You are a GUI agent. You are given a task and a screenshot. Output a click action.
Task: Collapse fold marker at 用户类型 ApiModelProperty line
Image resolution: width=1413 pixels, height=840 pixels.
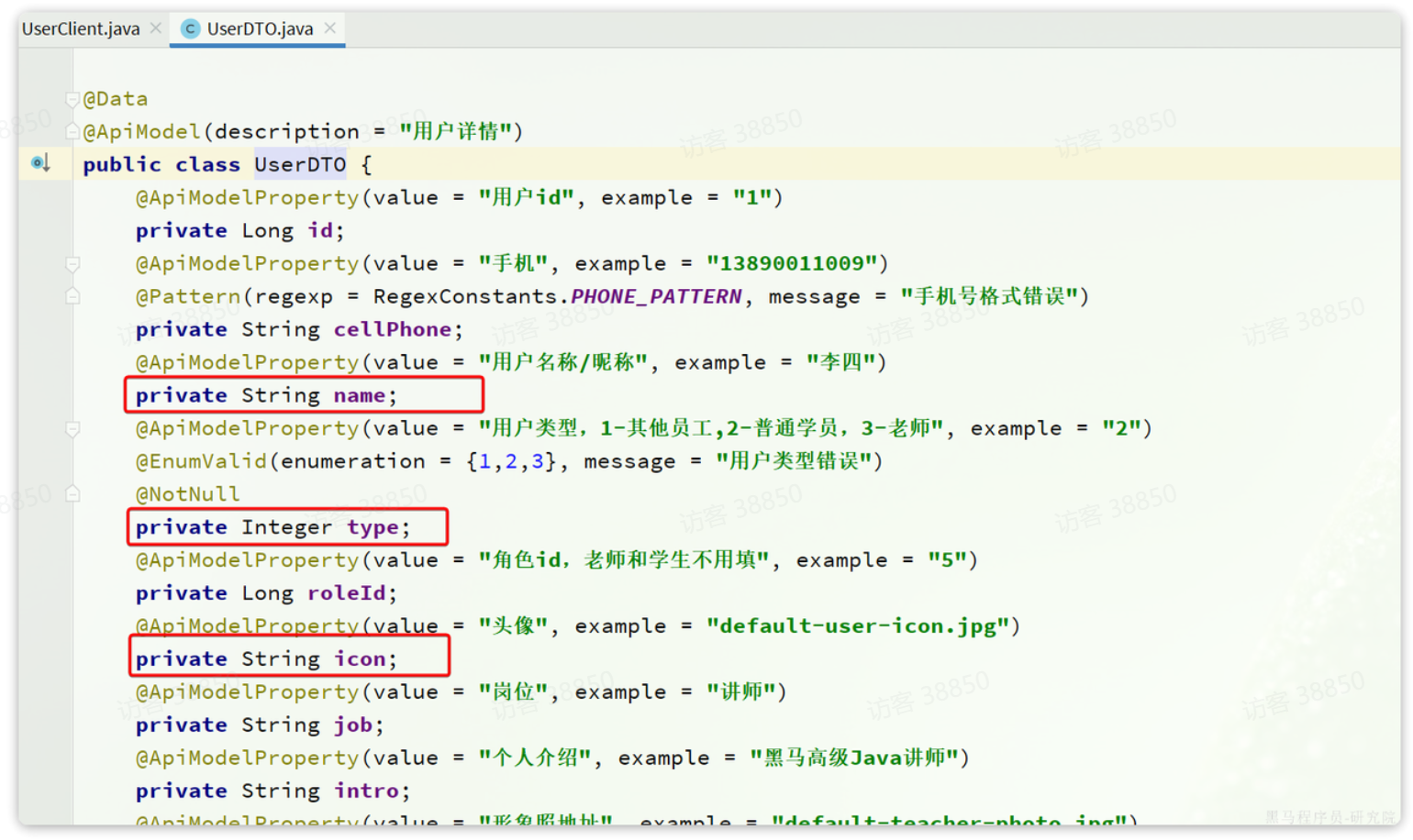point(72,429)
